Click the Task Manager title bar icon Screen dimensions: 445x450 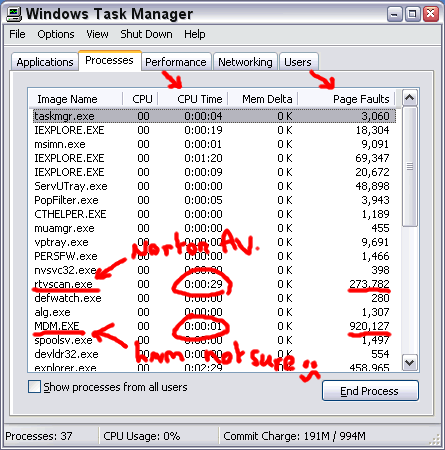pyautogui.click(x=14, y=14)
